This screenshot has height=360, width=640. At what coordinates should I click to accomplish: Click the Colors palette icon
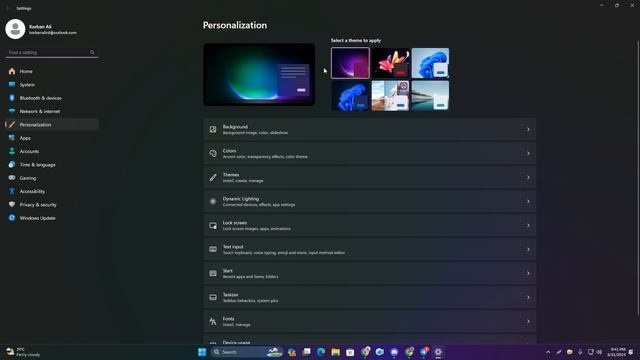(213, 153)
